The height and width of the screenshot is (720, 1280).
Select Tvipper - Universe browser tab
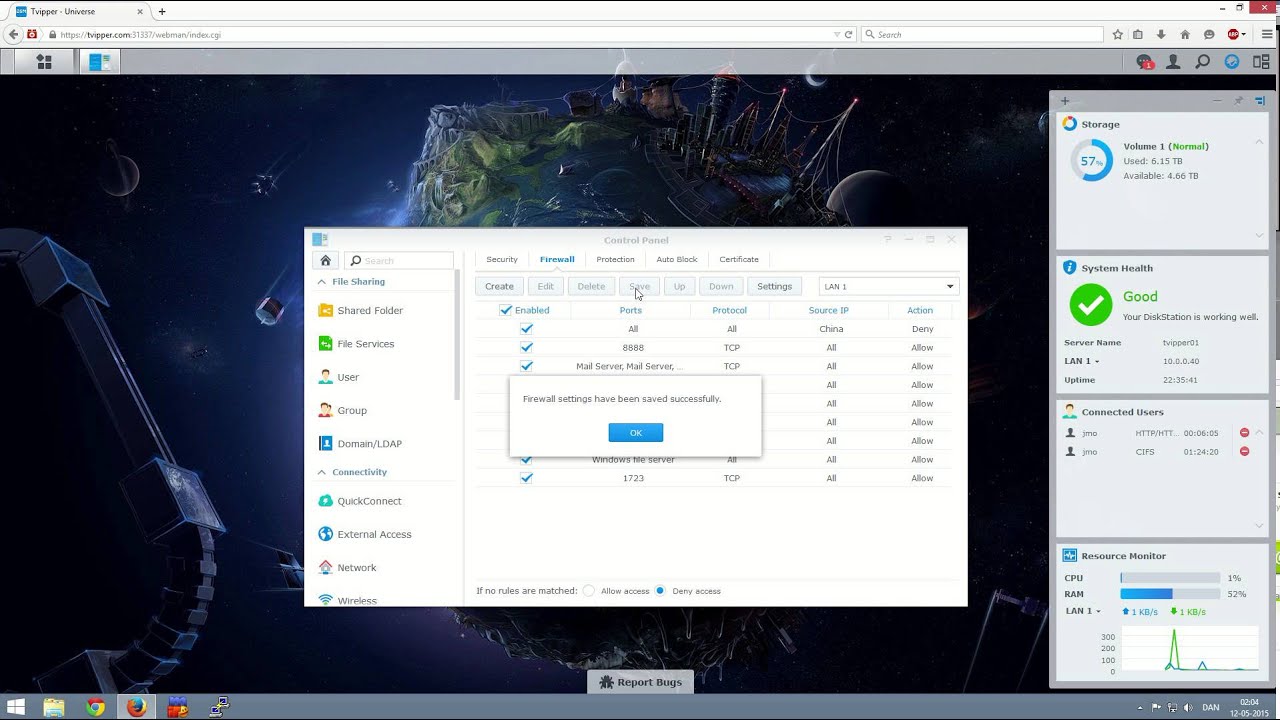click(78, 11)
